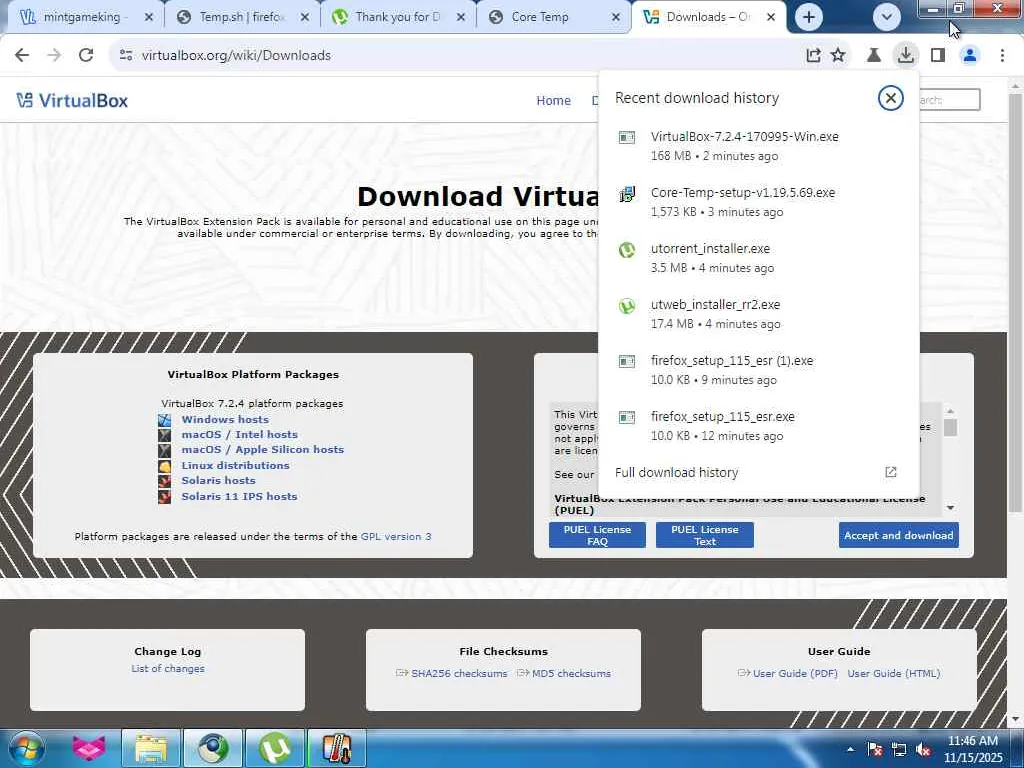
Task: Click the license text box scroll-down arrow
Action: pos(950,507)
